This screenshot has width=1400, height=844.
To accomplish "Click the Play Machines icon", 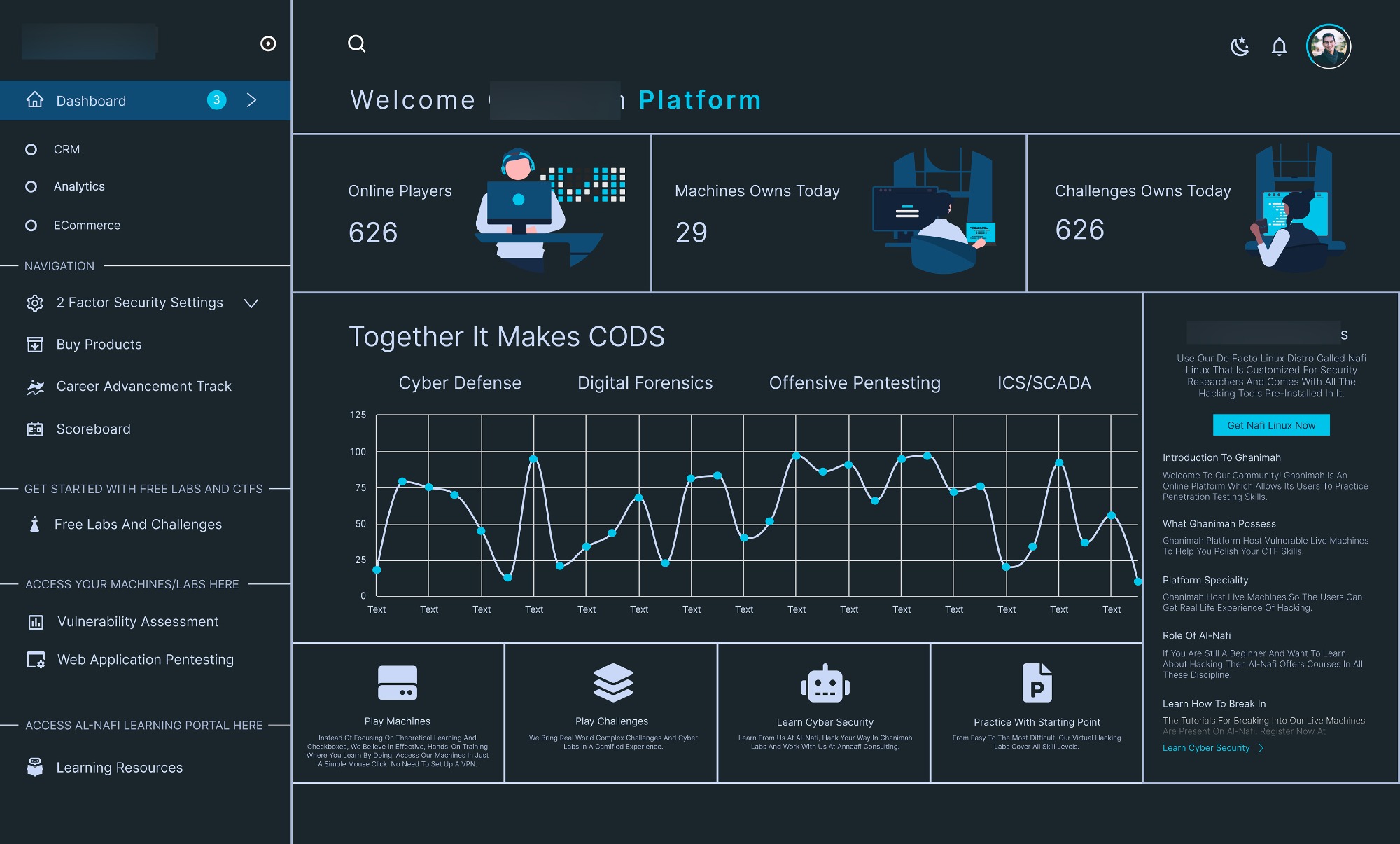I will (x=398, y=683).
